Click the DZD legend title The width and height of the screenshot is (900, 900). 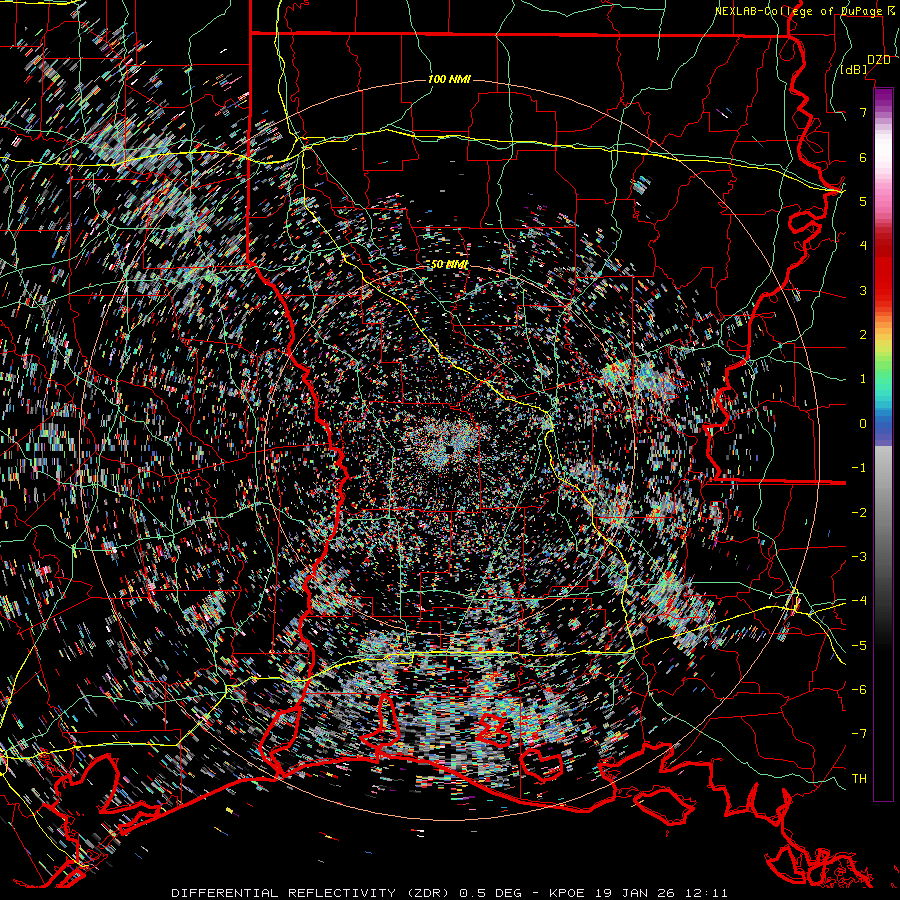tap(879, 60)
